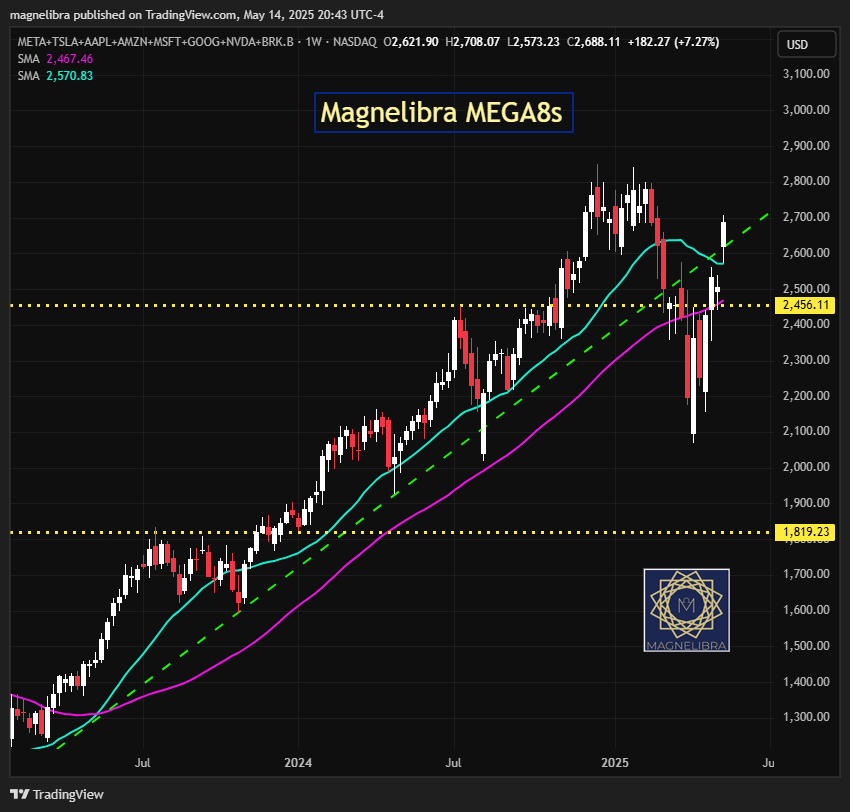This screenshot has height=812, width=850.
Task: Click the first Jul label on time axis
Action: (x=143, y=763)
